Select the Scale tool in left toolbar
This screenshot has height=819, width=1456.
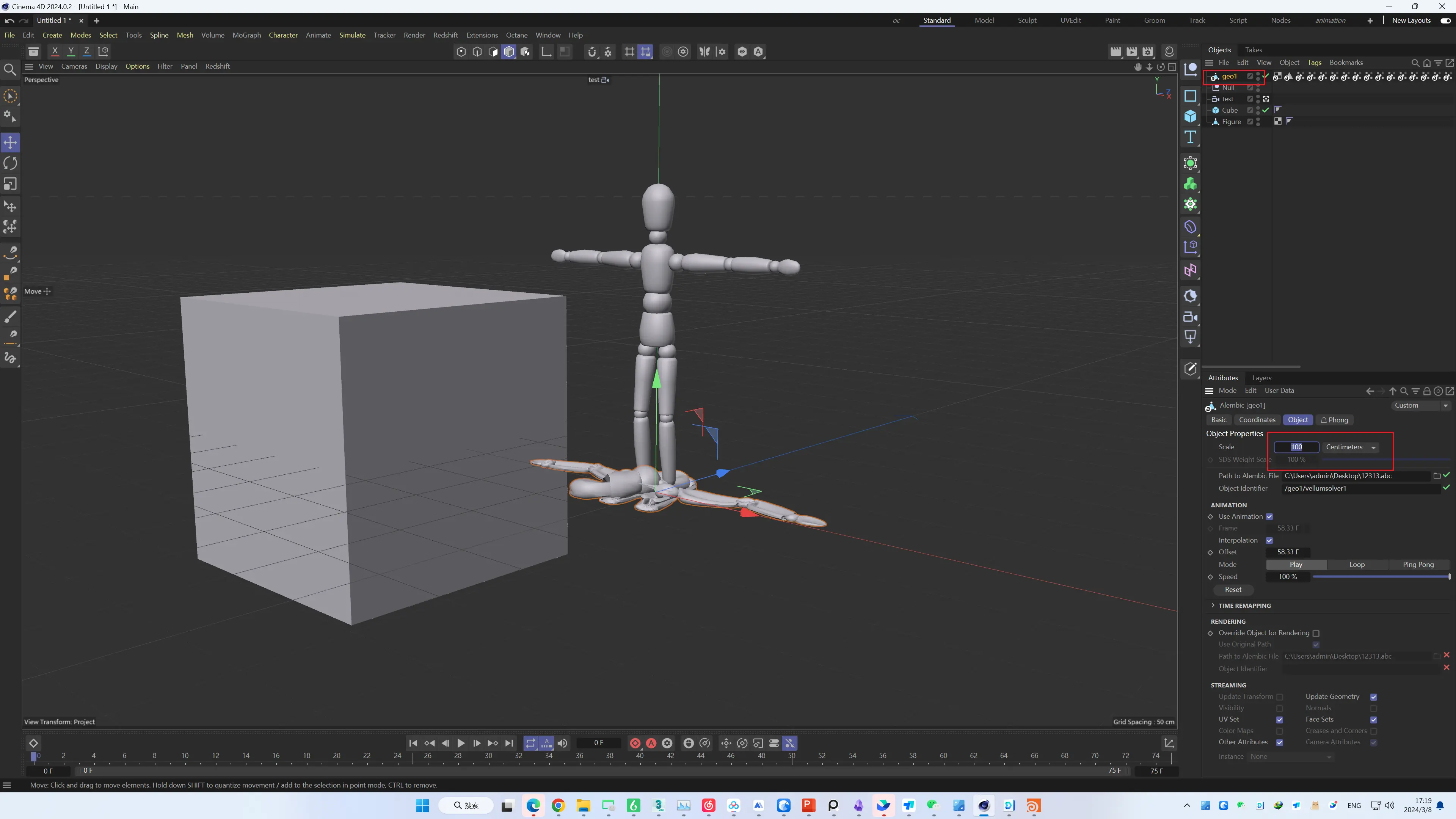10,184
